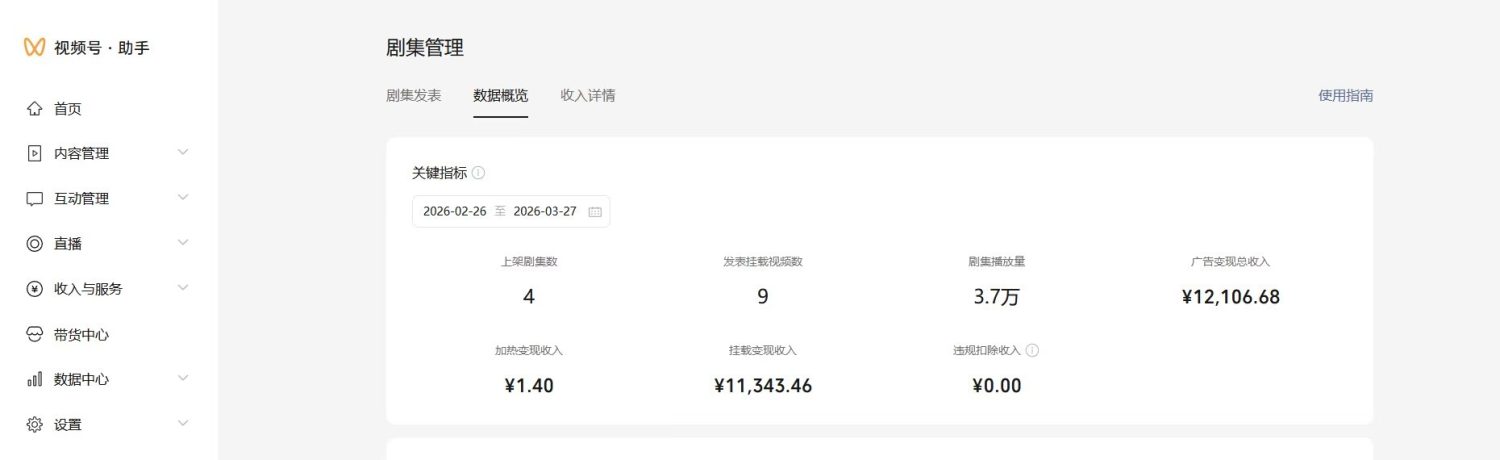Click the 视频号 · 助手 title text
Screen dimensions: 1500x460
(x=102, y=47)
